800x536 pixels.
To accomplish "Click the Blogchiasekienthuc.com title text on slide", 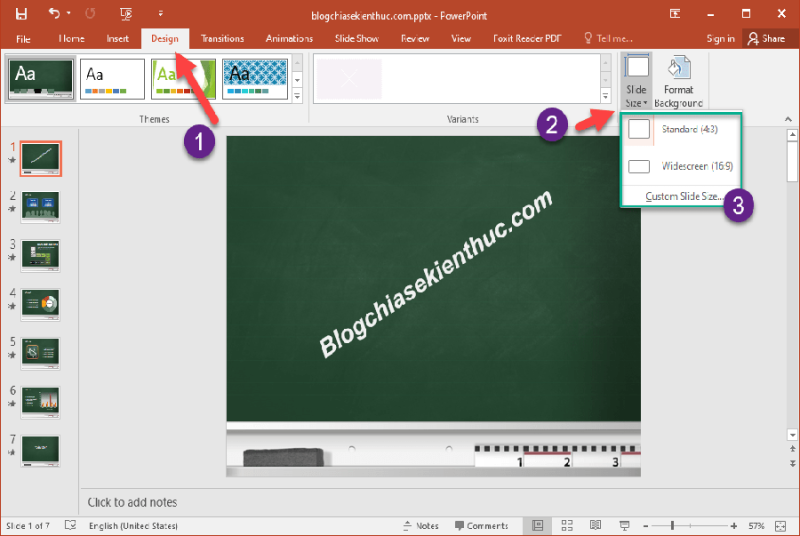I will pos(435,274).
